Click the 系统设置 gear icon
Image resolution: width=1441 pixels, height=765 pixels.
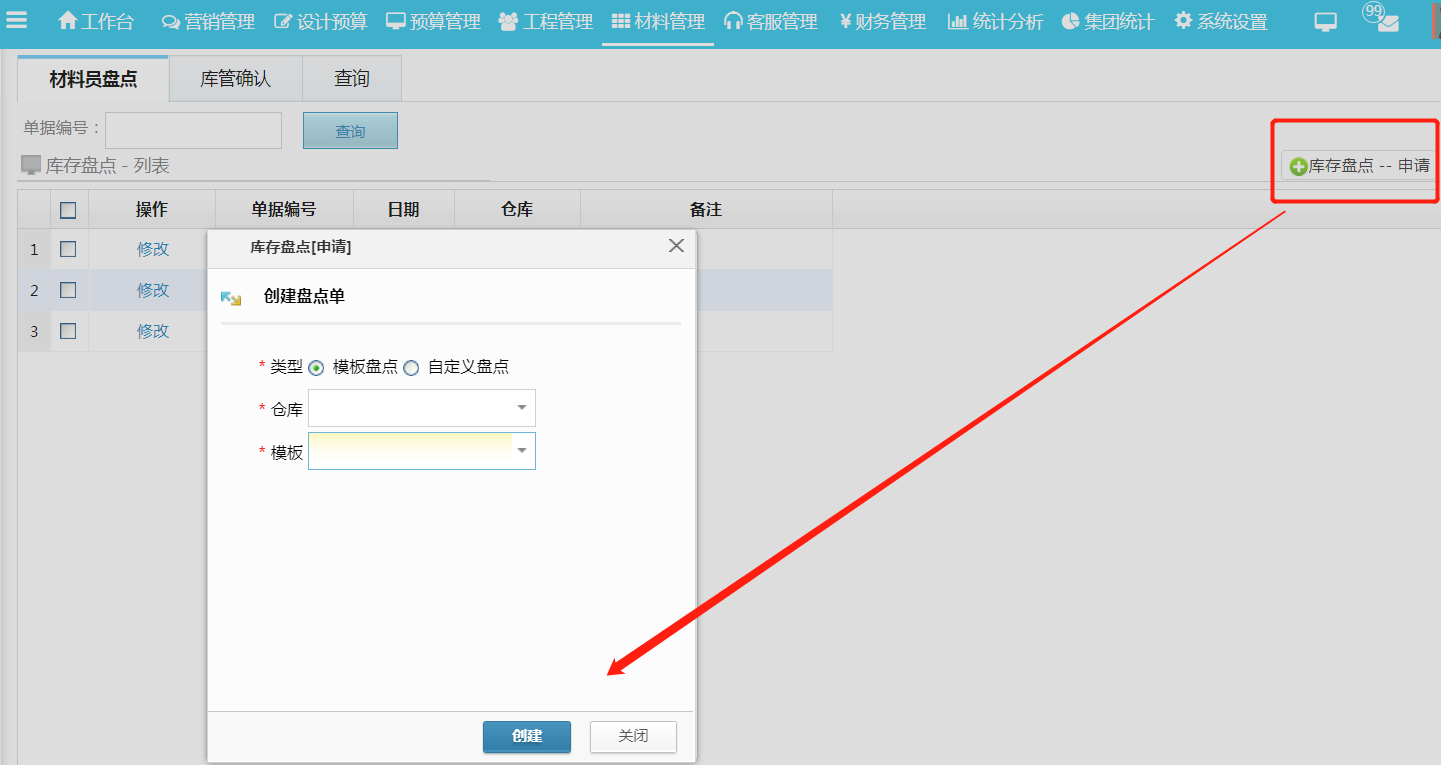[1183, 19]
